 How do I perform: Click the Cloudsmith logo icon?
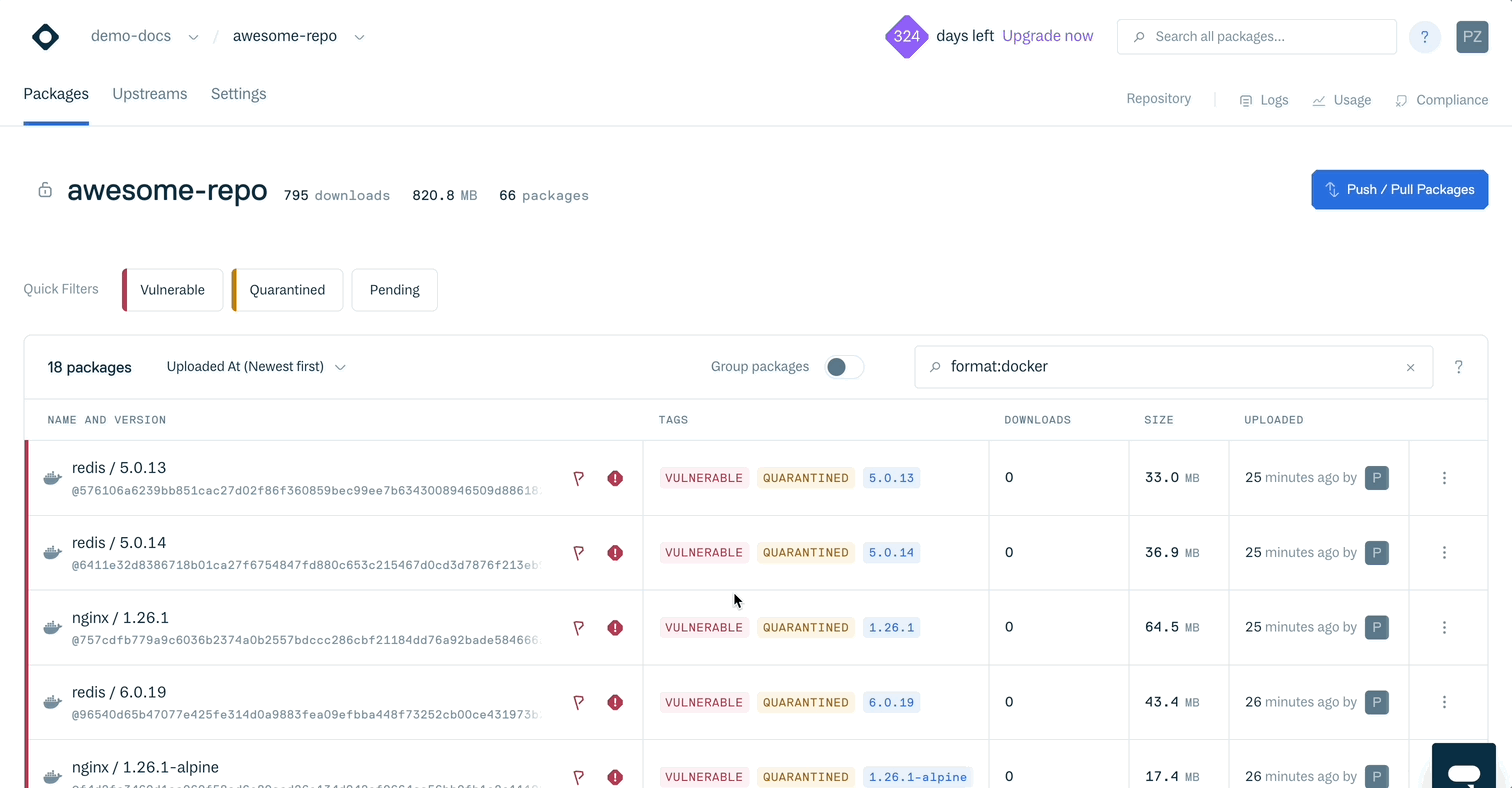[x=45, y=37]
